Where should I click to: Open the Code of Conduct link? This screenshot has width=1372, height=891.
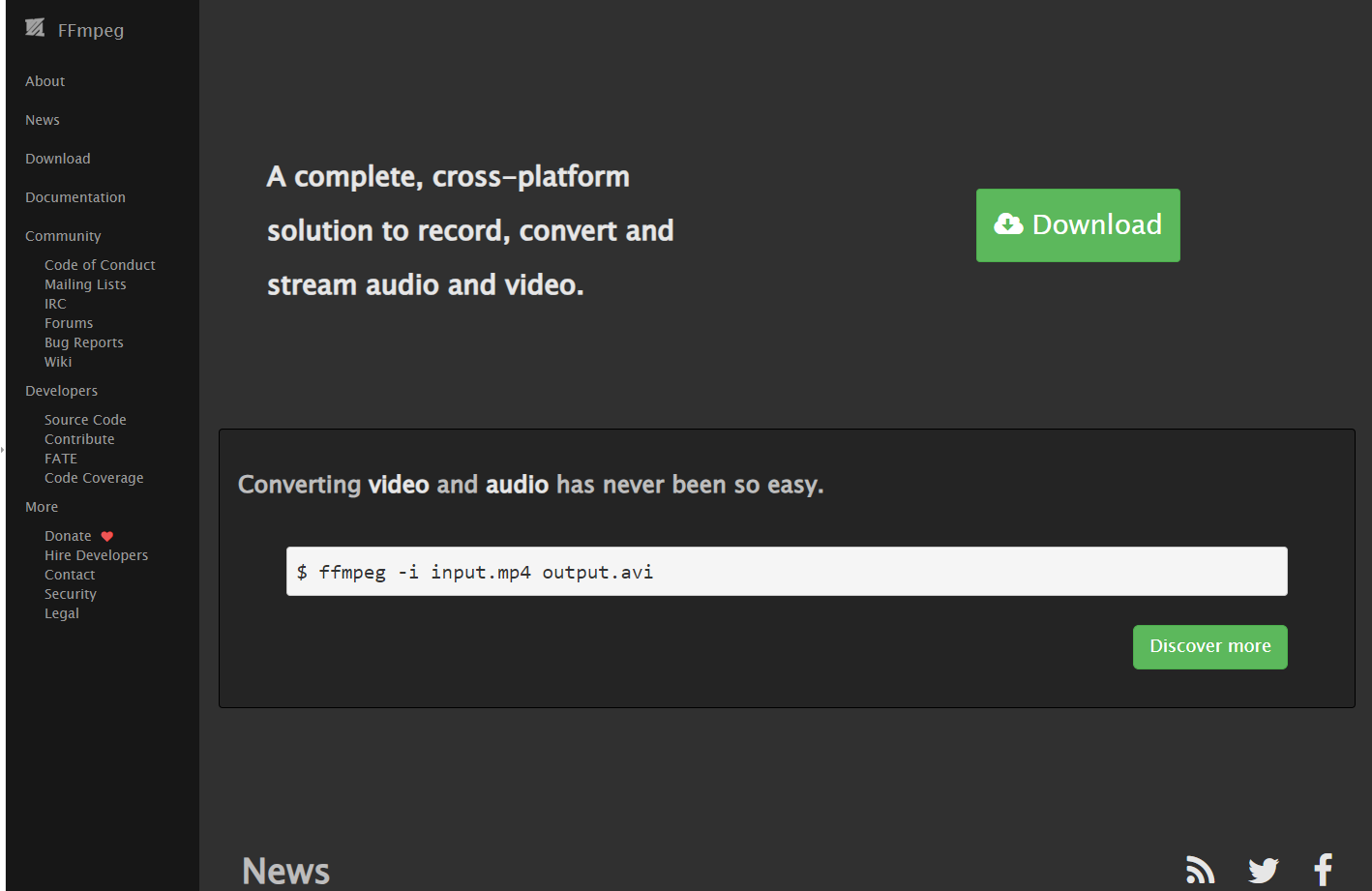click(x=100, y=265)
